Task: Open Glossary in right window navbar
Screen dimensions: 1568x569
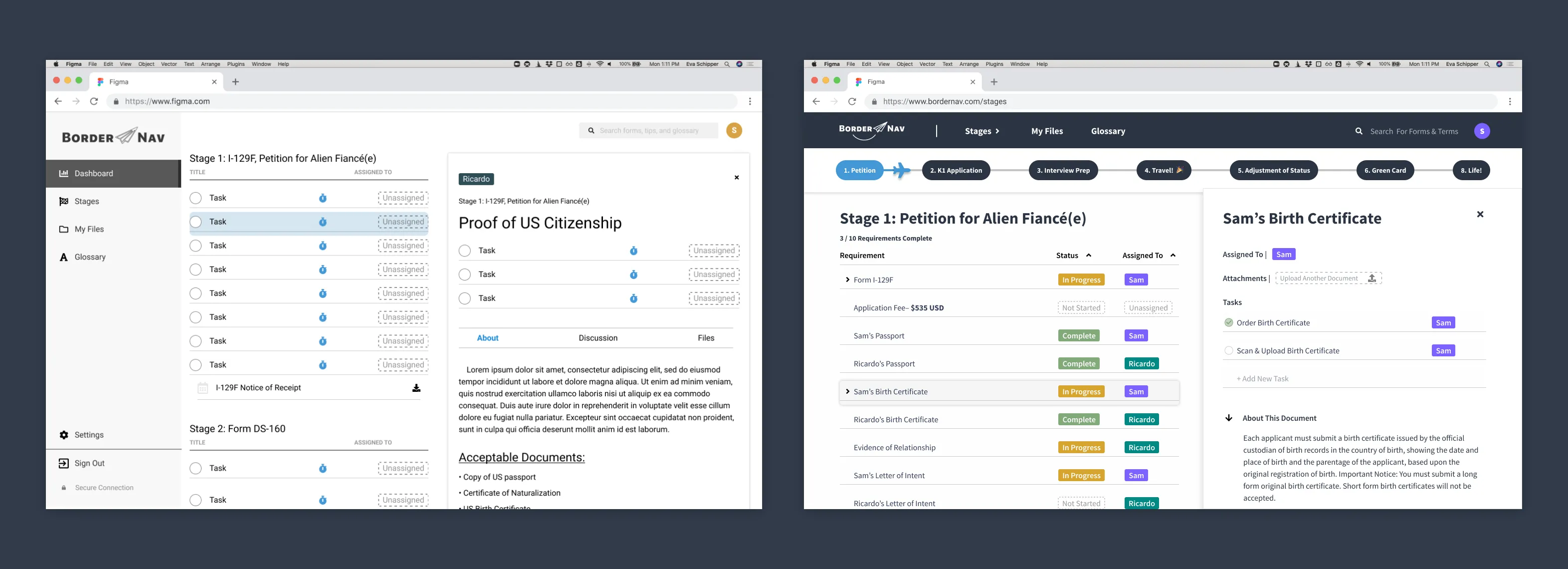Action: (1108, 131)
